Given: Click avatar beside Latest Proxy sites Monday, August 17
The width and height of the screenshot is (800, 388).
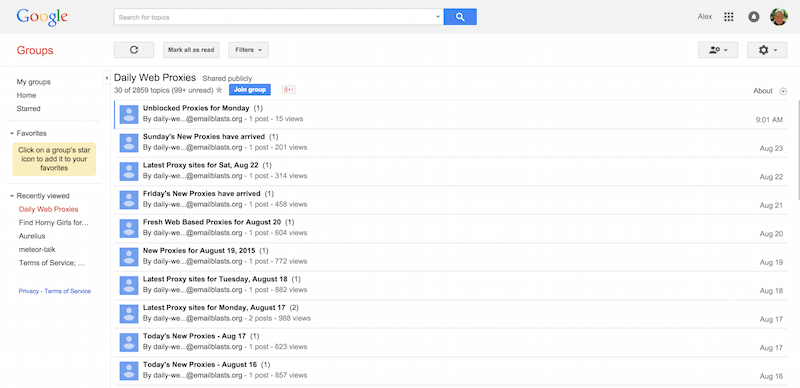Looking at the screenshot, I should click(x=129, y=314).
